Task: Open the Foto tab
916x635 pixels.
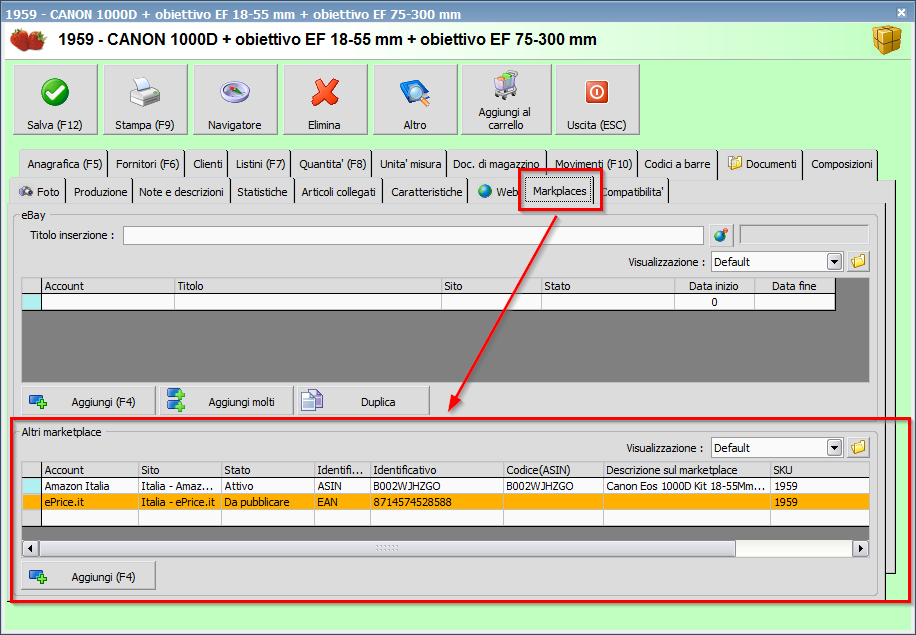Action: tap(39, 192)
